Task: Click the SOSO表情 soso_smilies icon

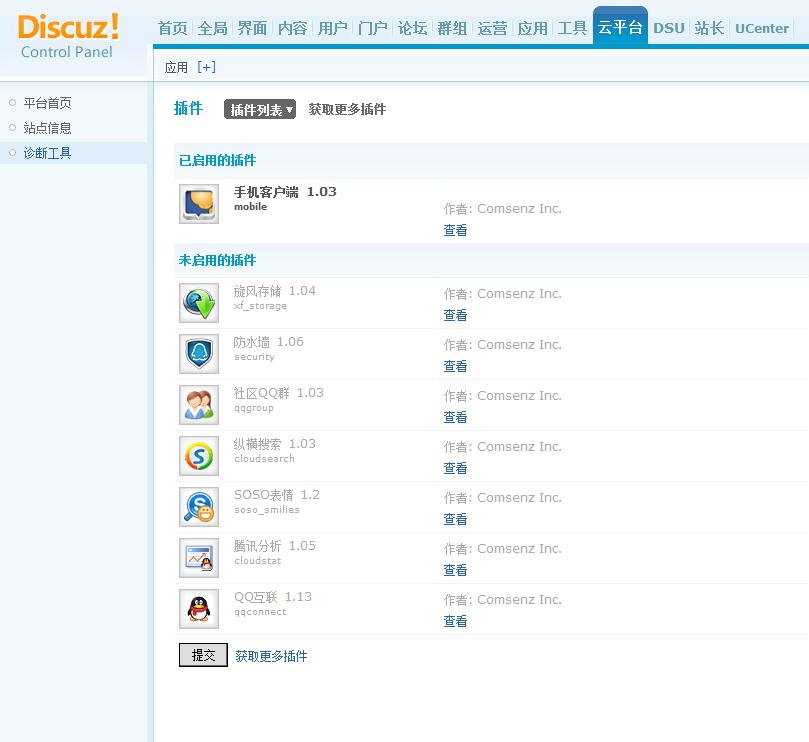Action: pyautogui.click(x=199, y=507)
